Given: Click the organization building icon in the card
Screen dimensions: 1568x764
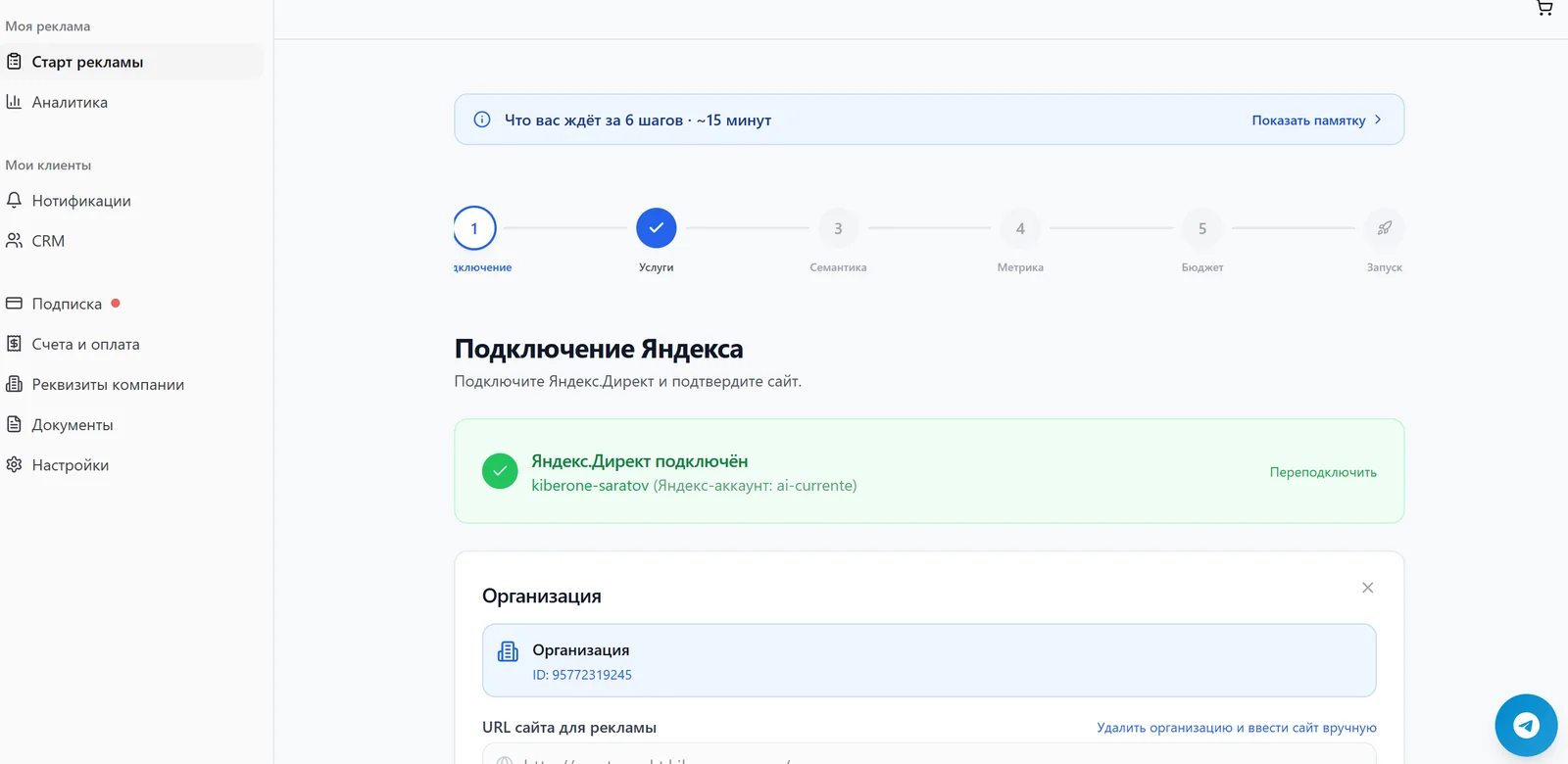Looking at the screenshot, I should tap(508, 651).
